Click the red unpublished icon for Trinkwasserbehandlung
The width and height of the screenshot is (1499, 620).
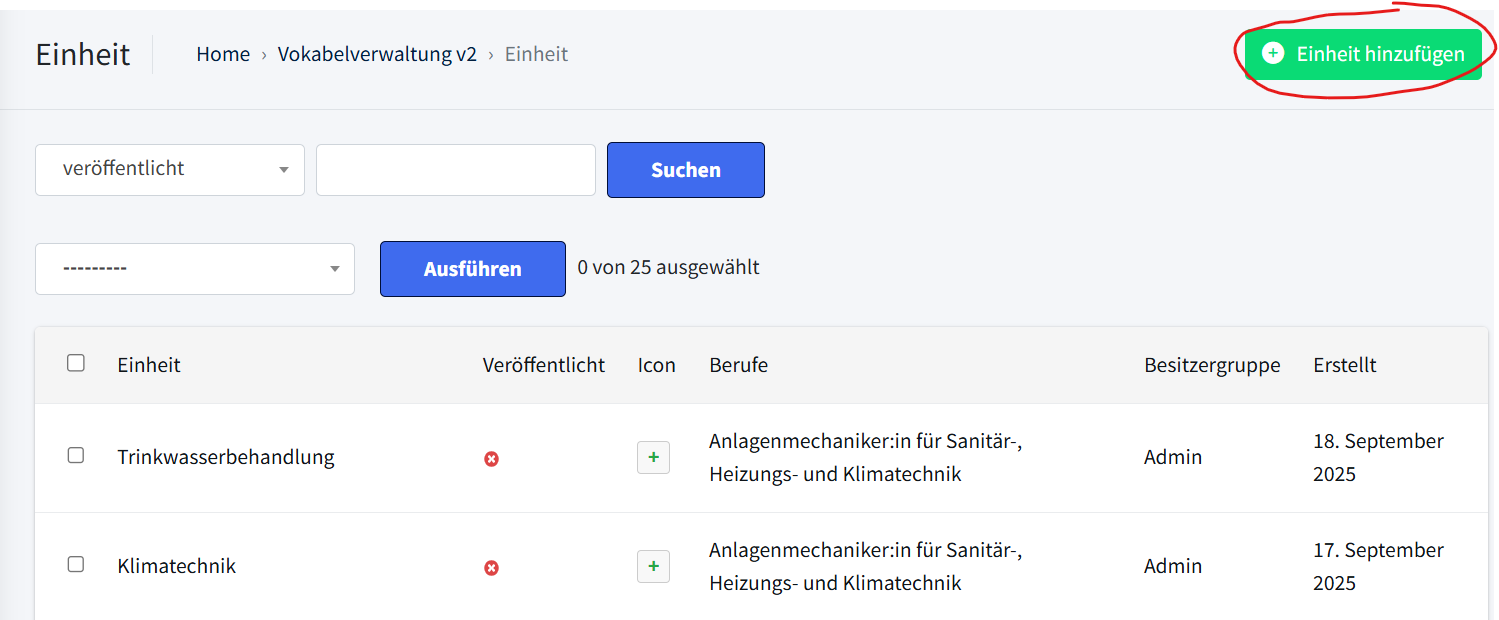pyautogui.click(x=491, y=459)
